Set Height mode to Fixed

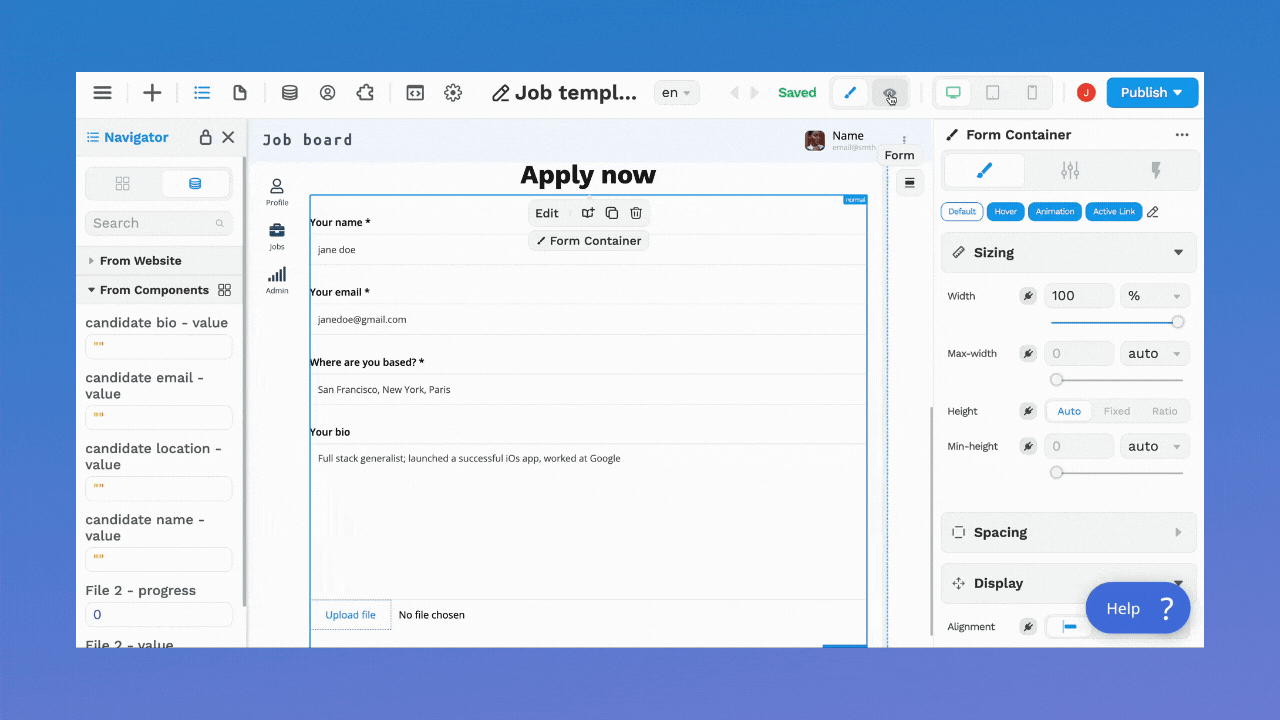click(1116, 411)
